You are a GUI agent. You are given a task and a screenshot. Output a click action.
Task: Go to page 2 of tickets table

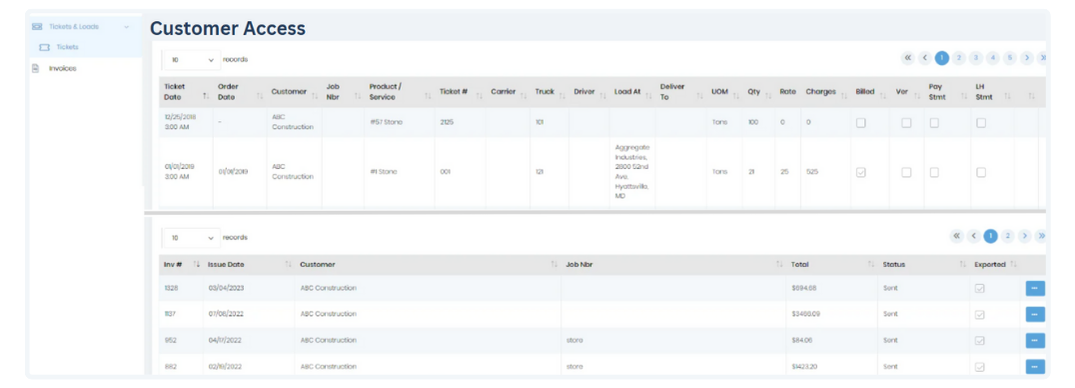[x=959, y=58]
